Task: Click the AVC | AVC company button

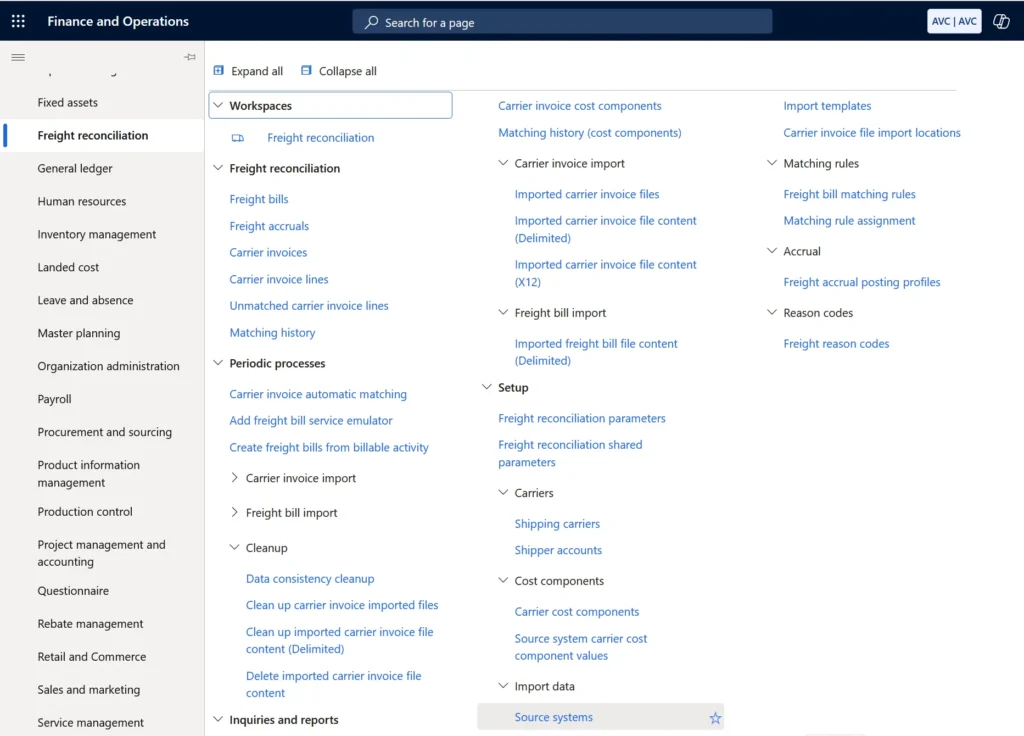Action: pos(954,20)
